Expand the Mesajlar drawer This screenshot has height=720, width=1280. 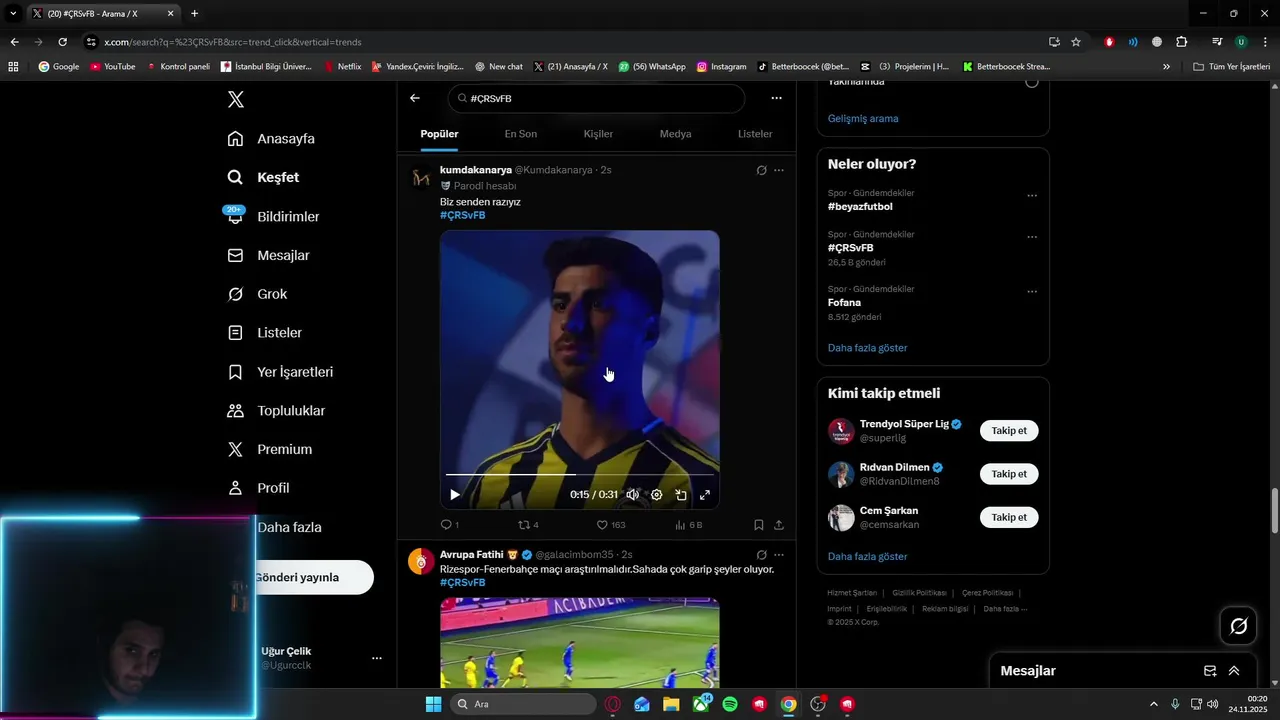click(x=1234, y=671)
